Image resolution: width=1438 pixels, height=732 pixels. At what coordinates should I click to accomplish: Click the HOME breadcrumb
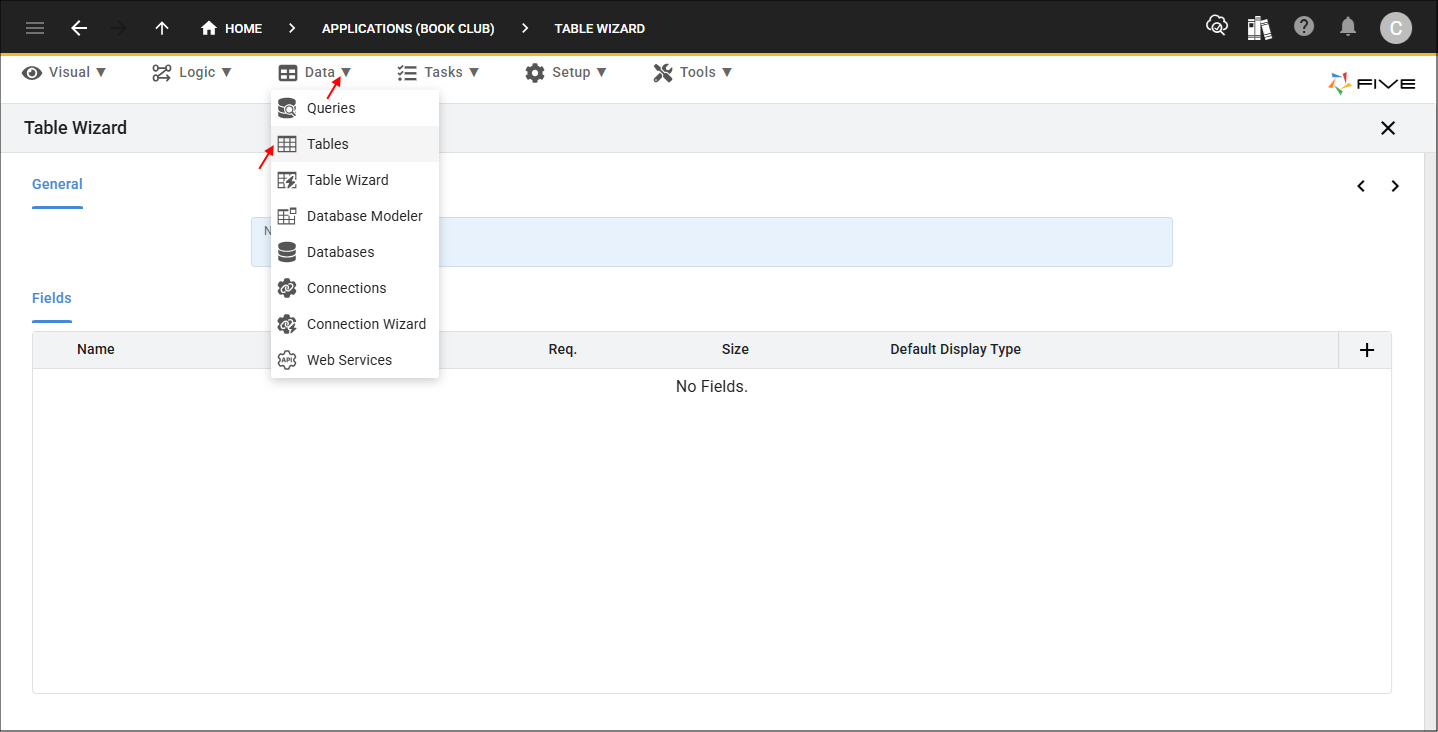pos(231,28)
